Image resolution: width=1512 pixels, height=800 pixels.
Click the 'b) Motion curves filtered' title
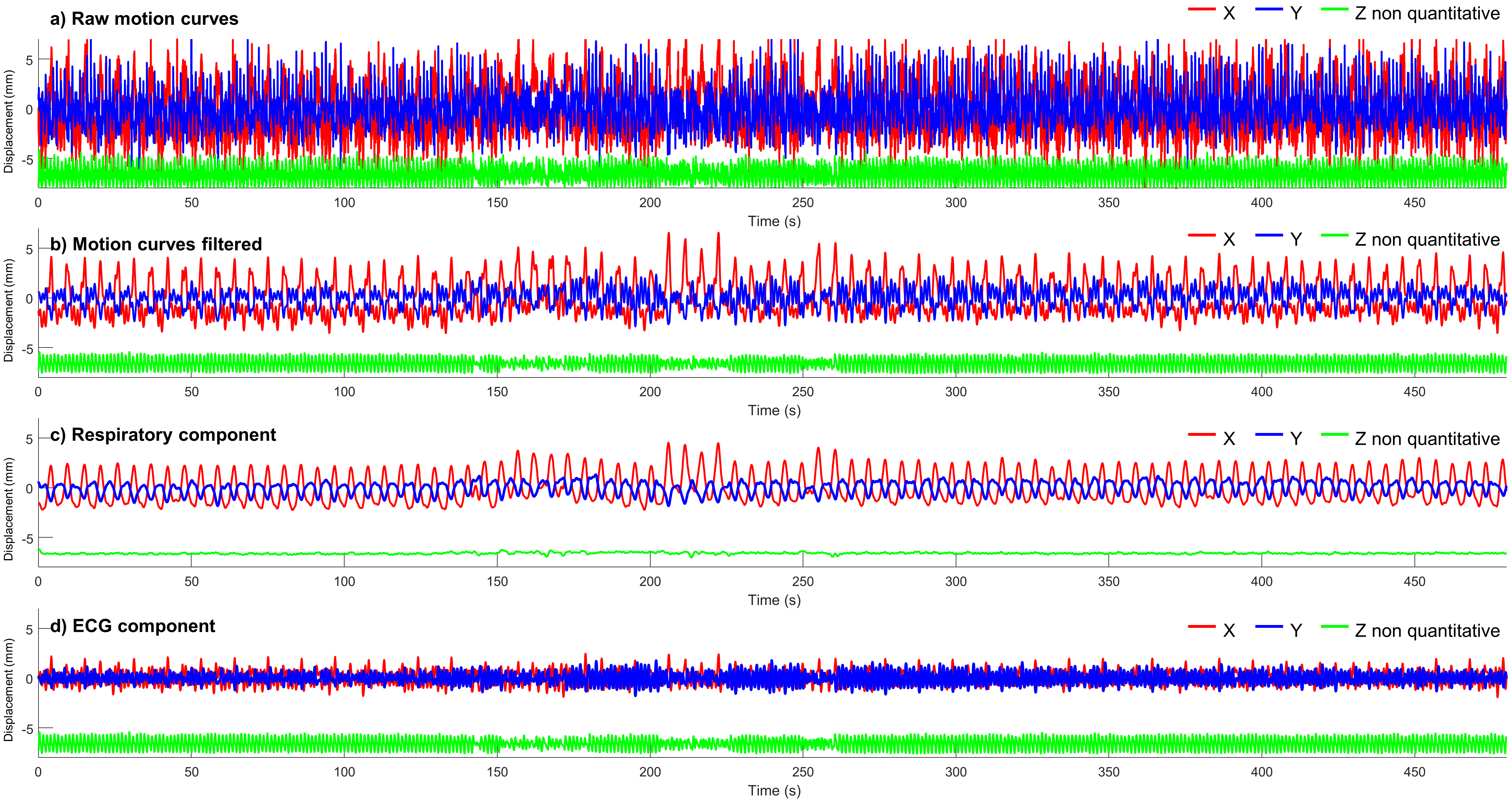click(156, 244)
